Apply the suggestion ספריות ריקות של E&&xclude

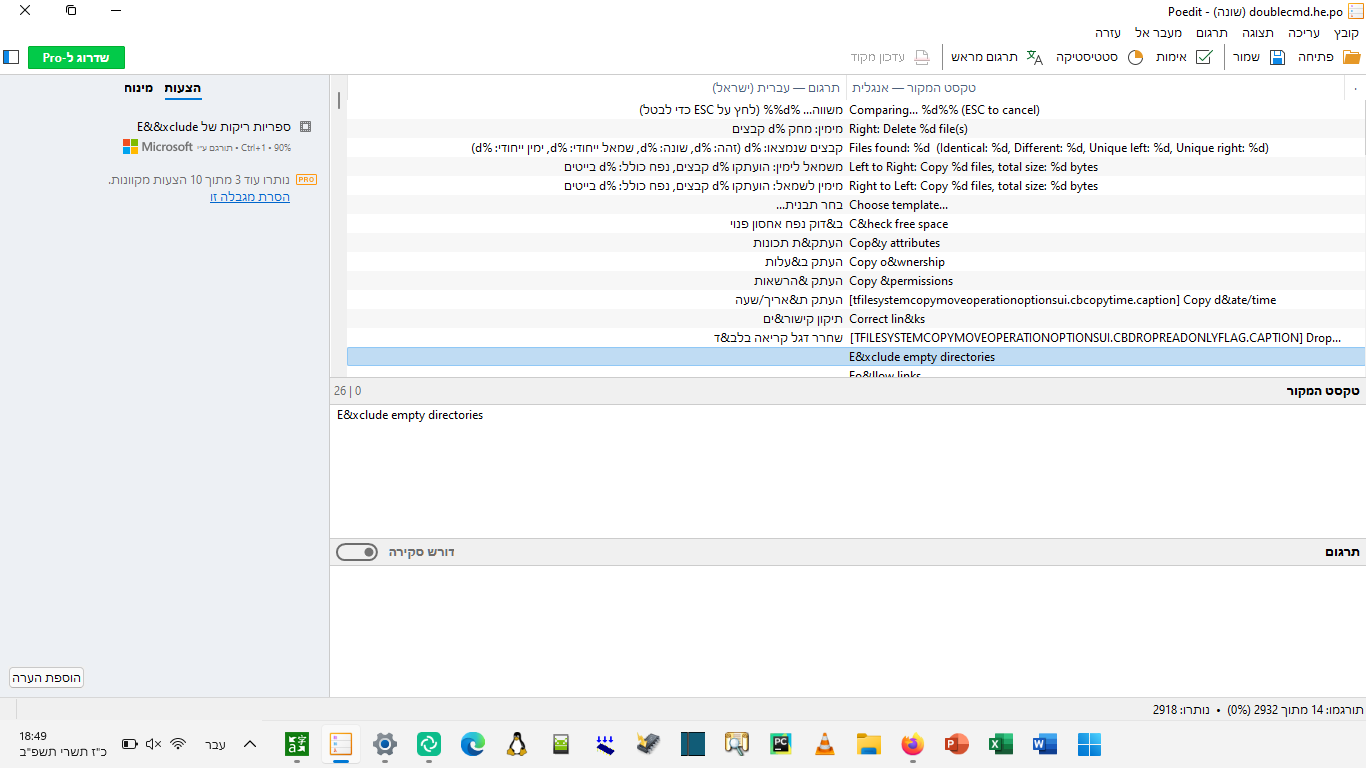point(214,127)
